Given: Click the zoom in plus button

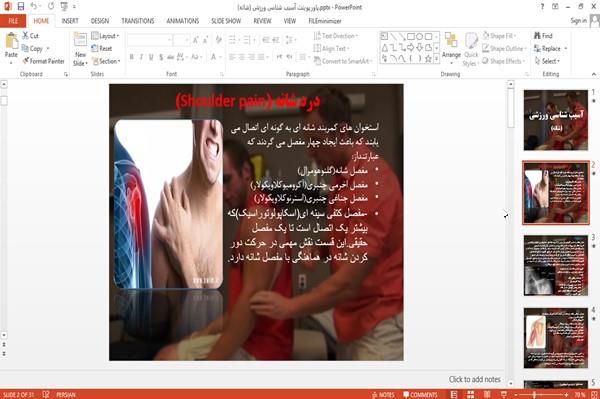Looking at the screenshot, I should (x=566, y=394).
